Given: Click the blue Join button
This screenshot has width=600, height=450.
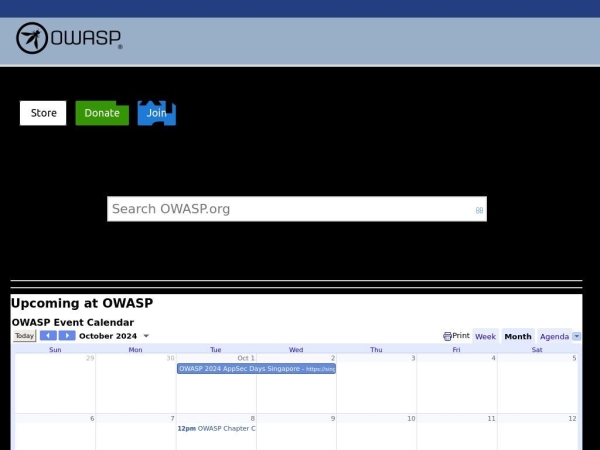Looking at the screenshot, I should pos(157,113).
